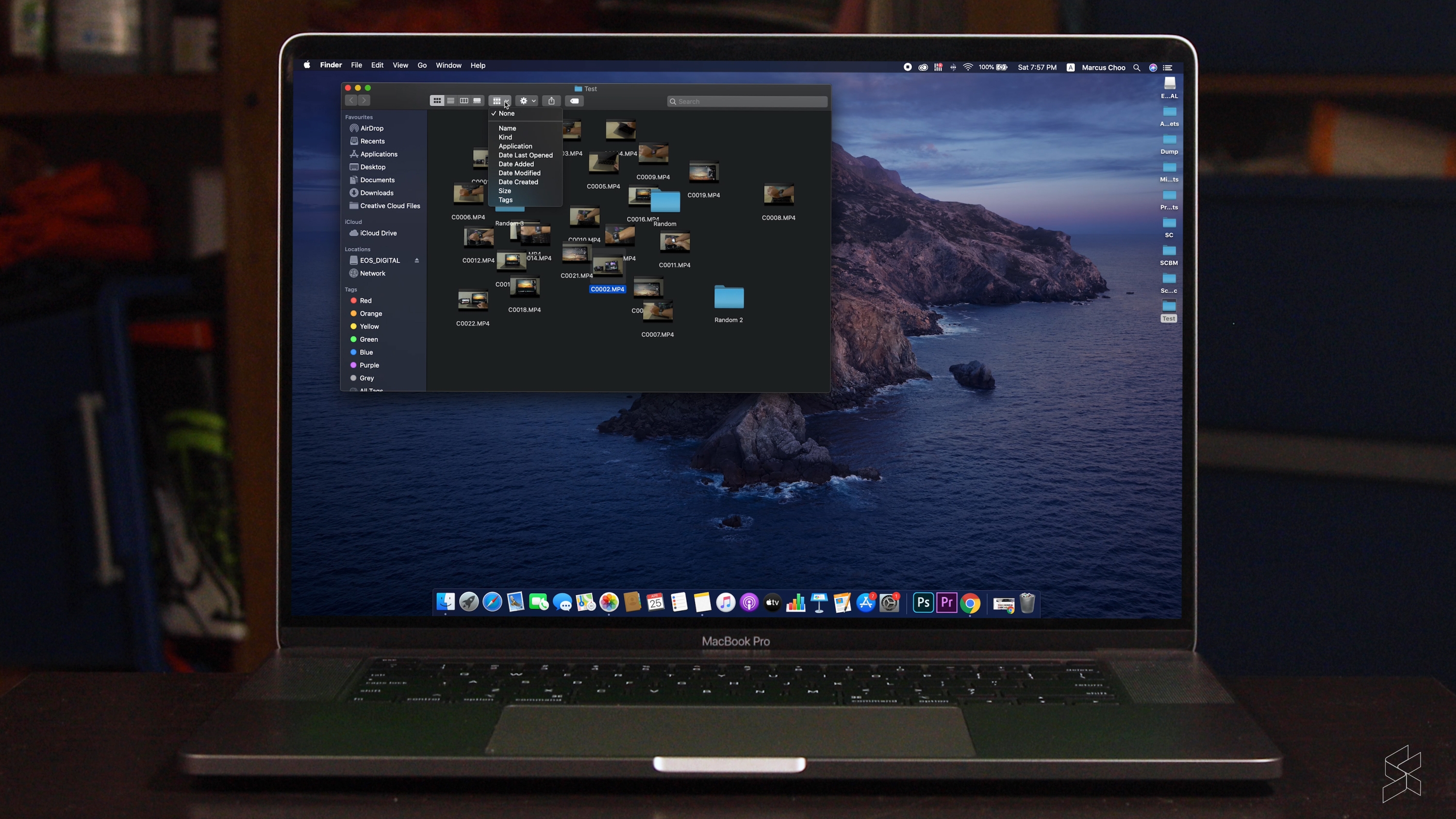Select the Purple tag in sidebar
The width and height of the screenshot is (1456, 819).
coord(369,365)
